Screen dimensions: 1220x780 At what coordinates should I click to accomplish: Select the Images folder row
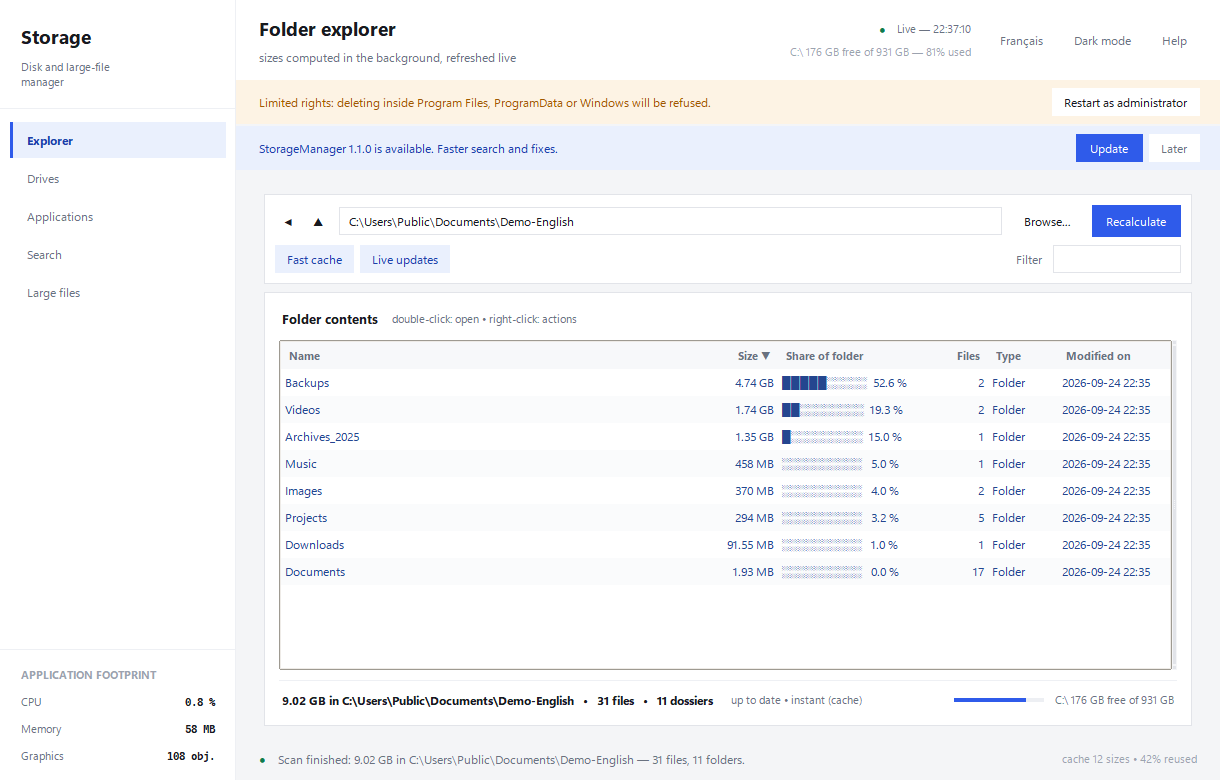(725, 491)
